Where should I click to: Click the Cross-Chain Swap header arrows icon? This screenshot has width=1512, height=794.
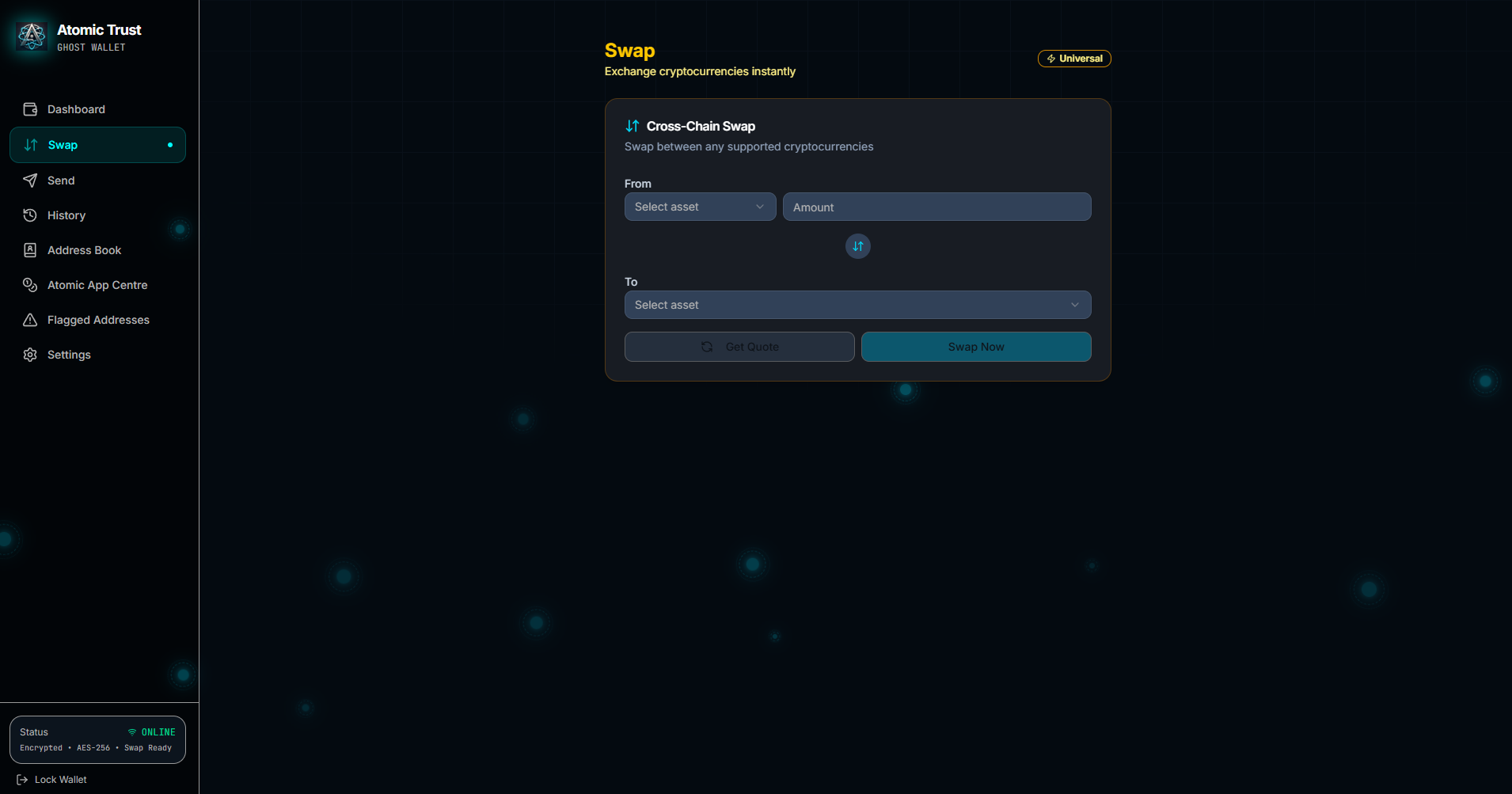pos(633,126)
